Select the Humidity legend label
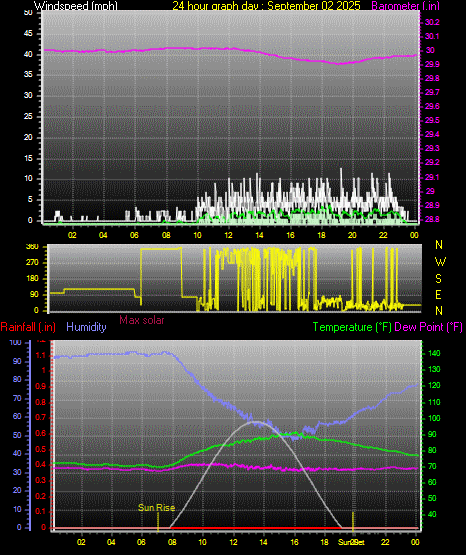Screen dimensions: 466x555 86,327
